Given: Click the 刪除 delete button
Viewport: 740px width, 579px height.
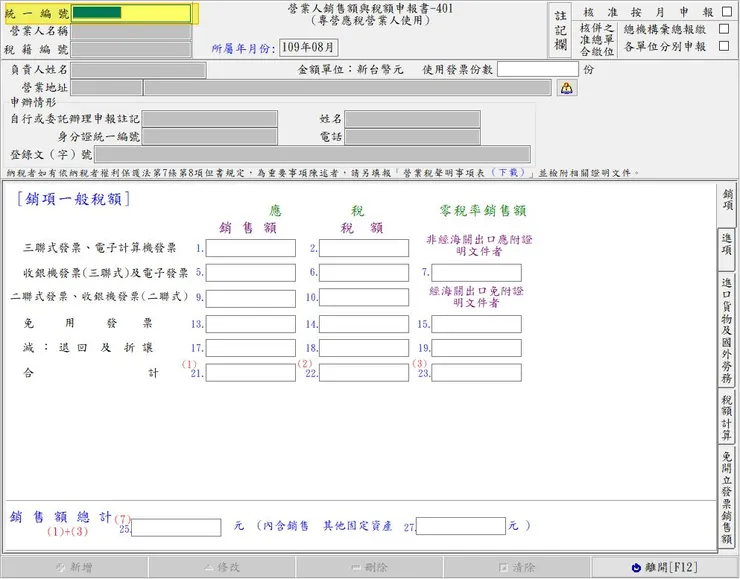Looking at the screenshot, I should click(370, 567).
